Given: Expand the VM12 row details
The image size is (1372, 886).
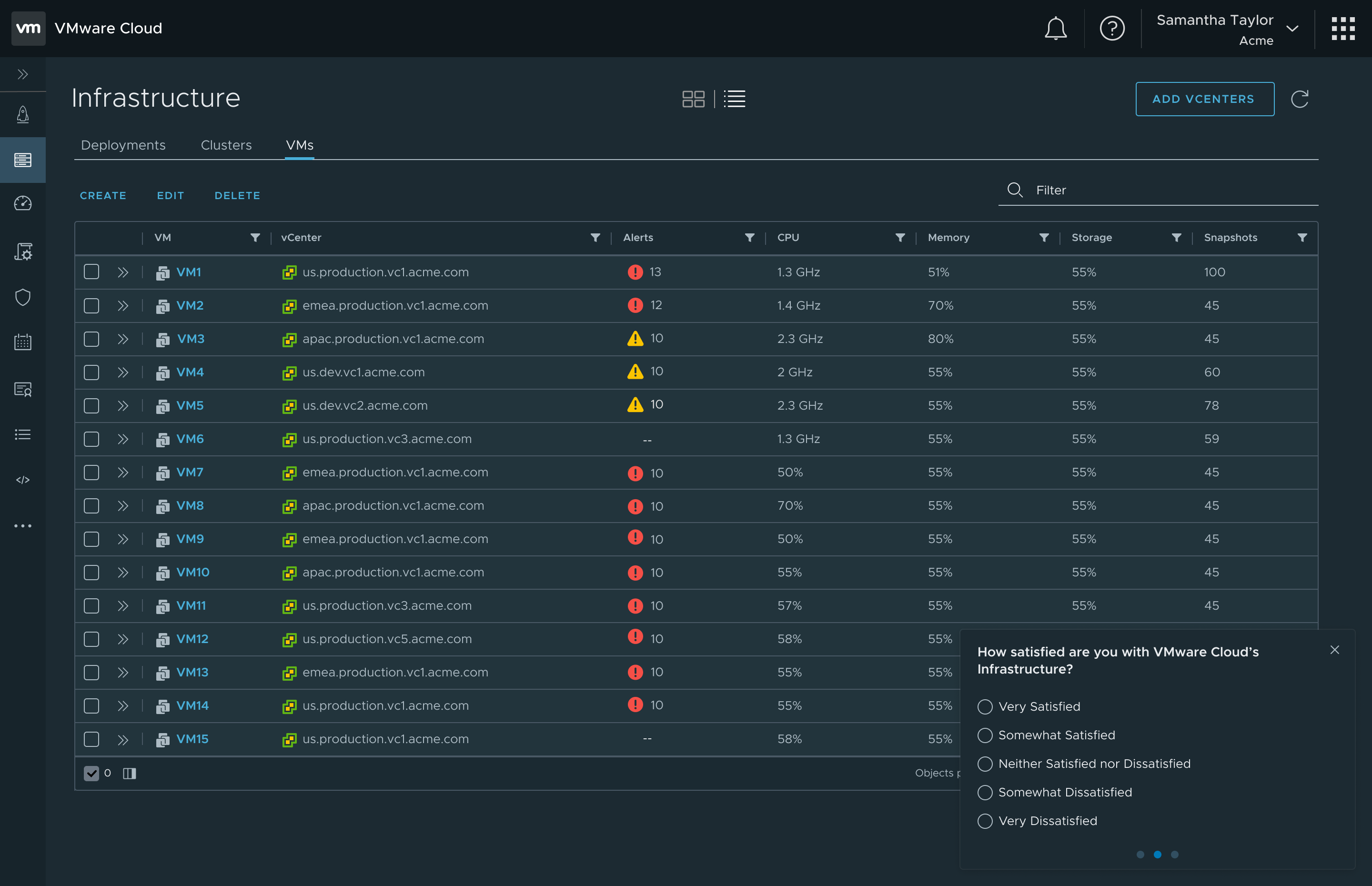Looking at the screenshot, I should (122, 639).
